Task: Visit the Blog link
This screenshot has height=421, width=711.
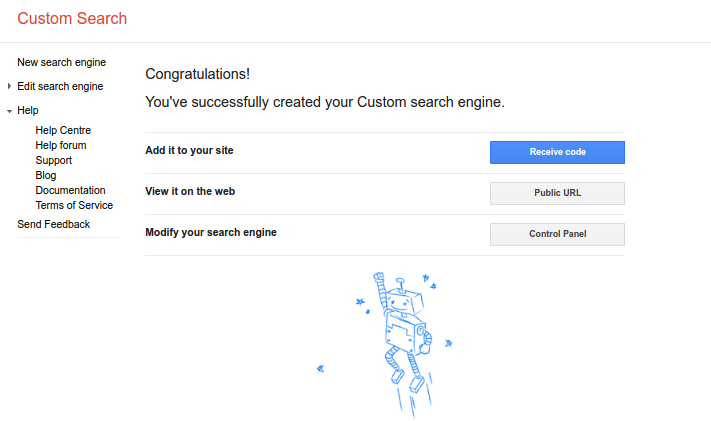Action: [x=46, y=175]
